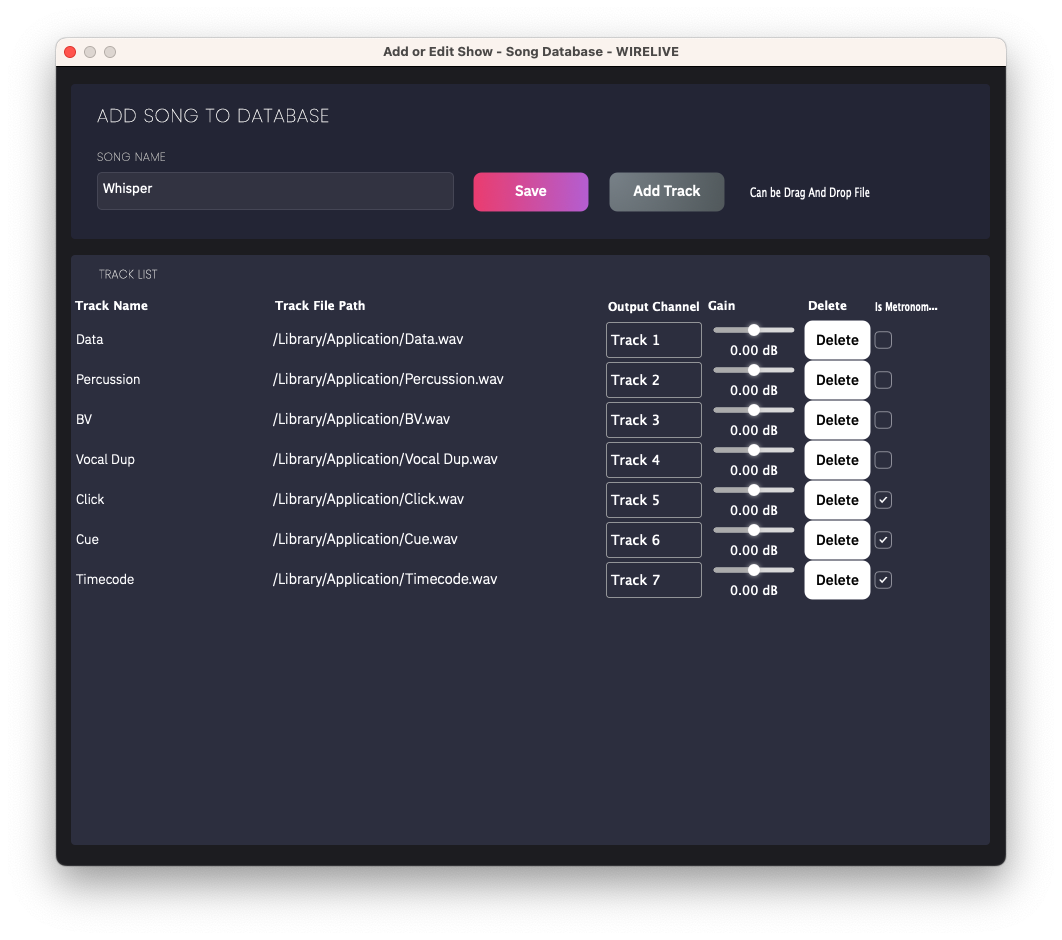This screenshot has width=1062, height=940.
Task: Open the Track 7 output channel selector
Action: [x=653, y=580]
